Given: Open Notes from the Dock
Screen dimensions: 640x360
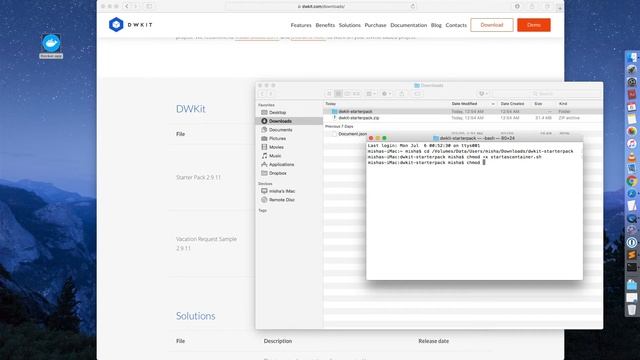Looking at the screenshot, I should tap(632, 119).
